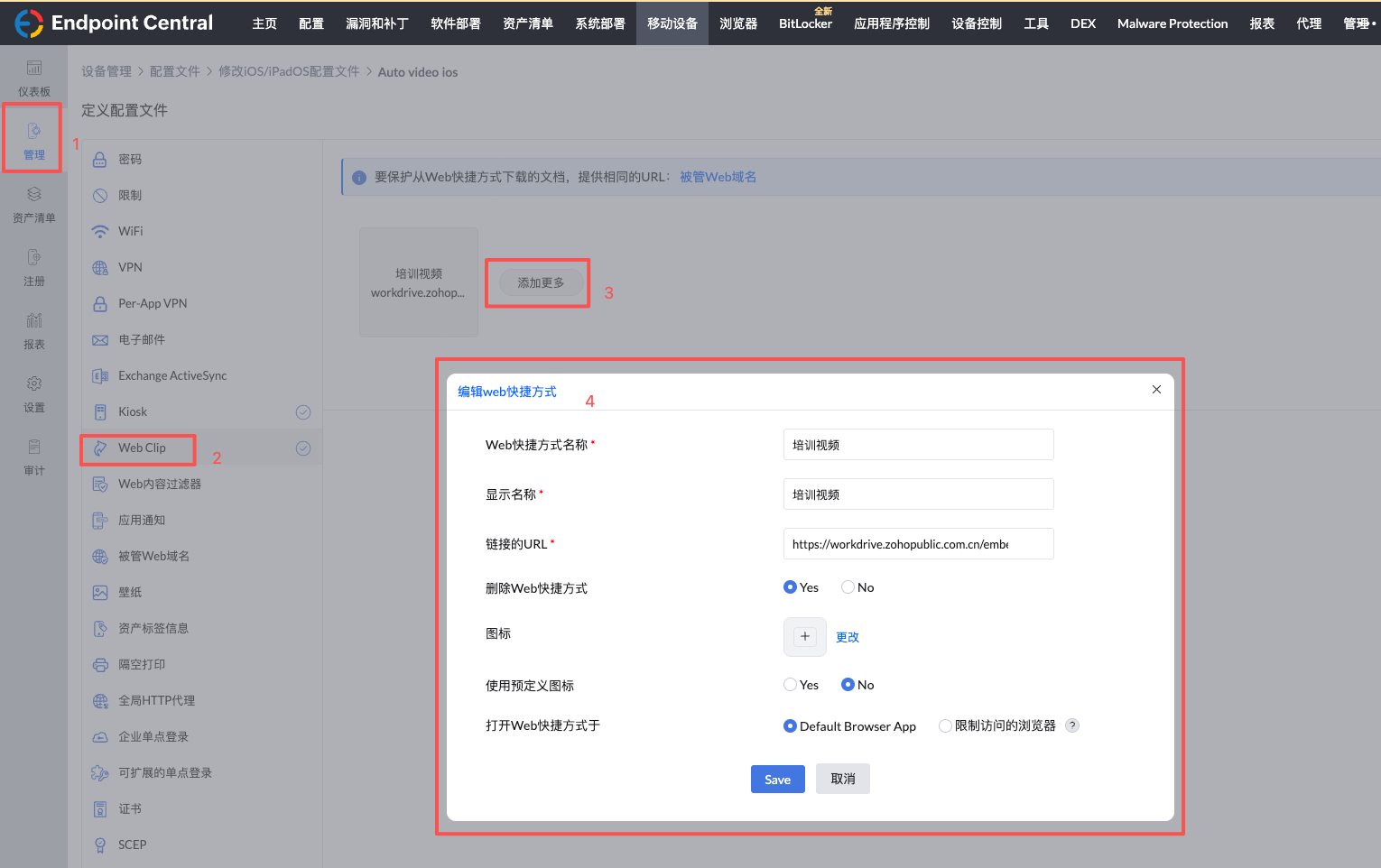Click Save button in dialog

pyautogui.click(x=777, y=779)
